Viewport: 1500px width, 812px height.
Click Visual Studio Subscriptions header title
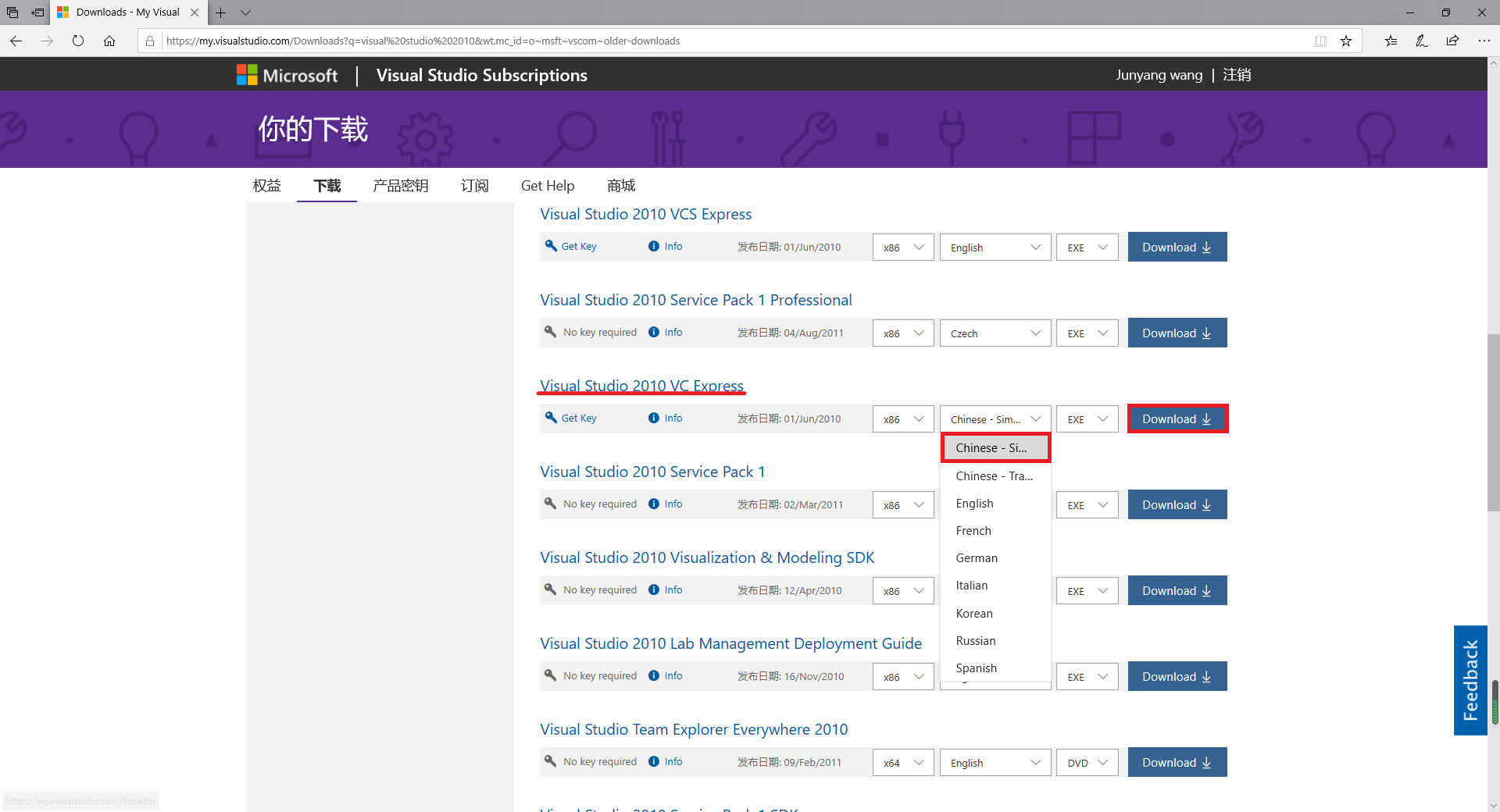coord(482,75)
